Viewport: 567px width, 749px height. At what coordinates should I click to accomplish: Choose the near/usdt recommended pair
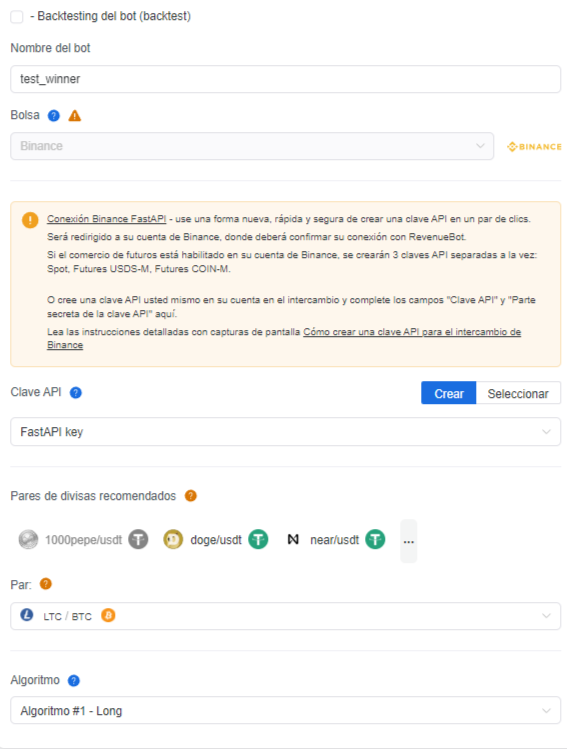(x=336, y=540)
